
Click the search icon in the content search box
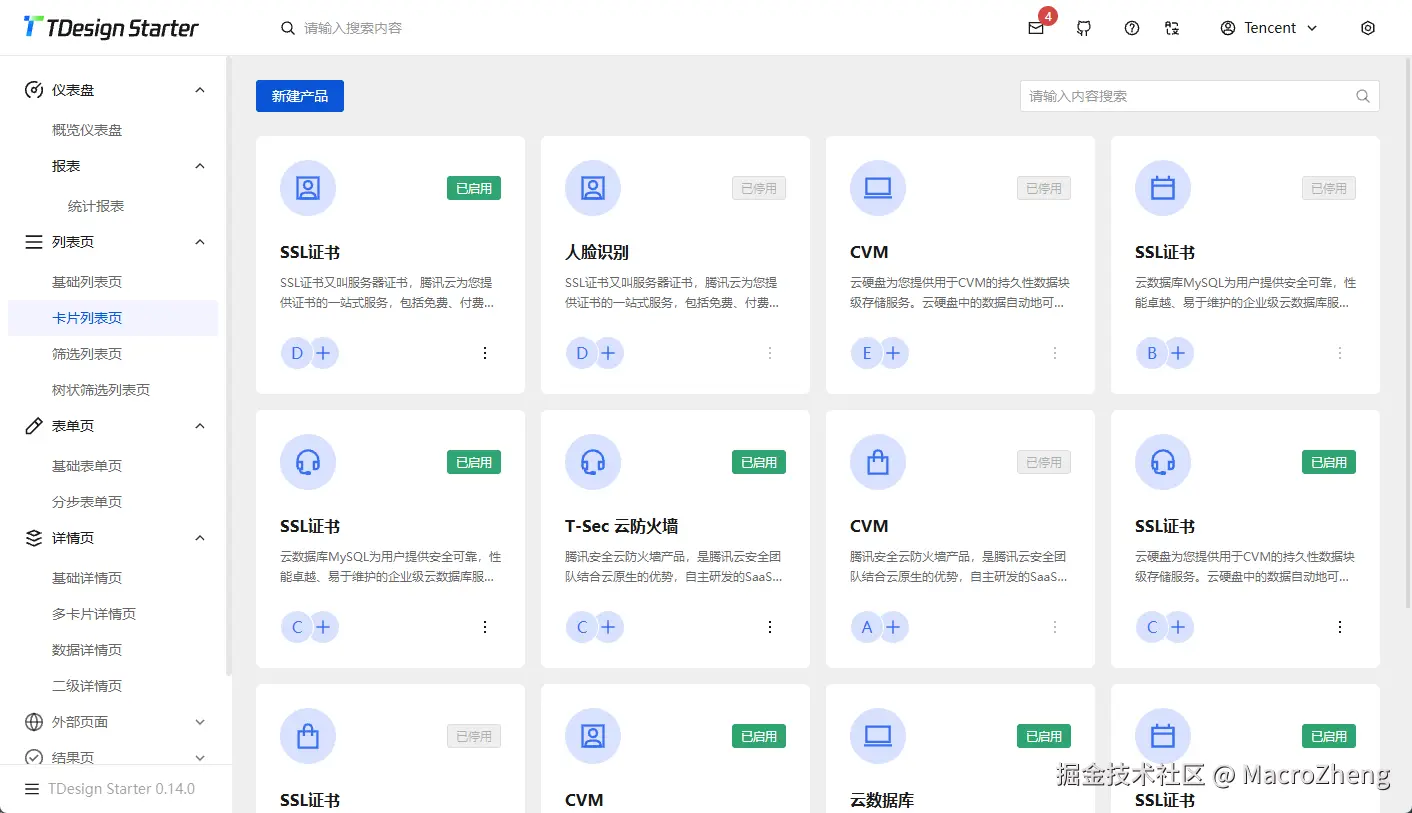tap(1363, 96)
